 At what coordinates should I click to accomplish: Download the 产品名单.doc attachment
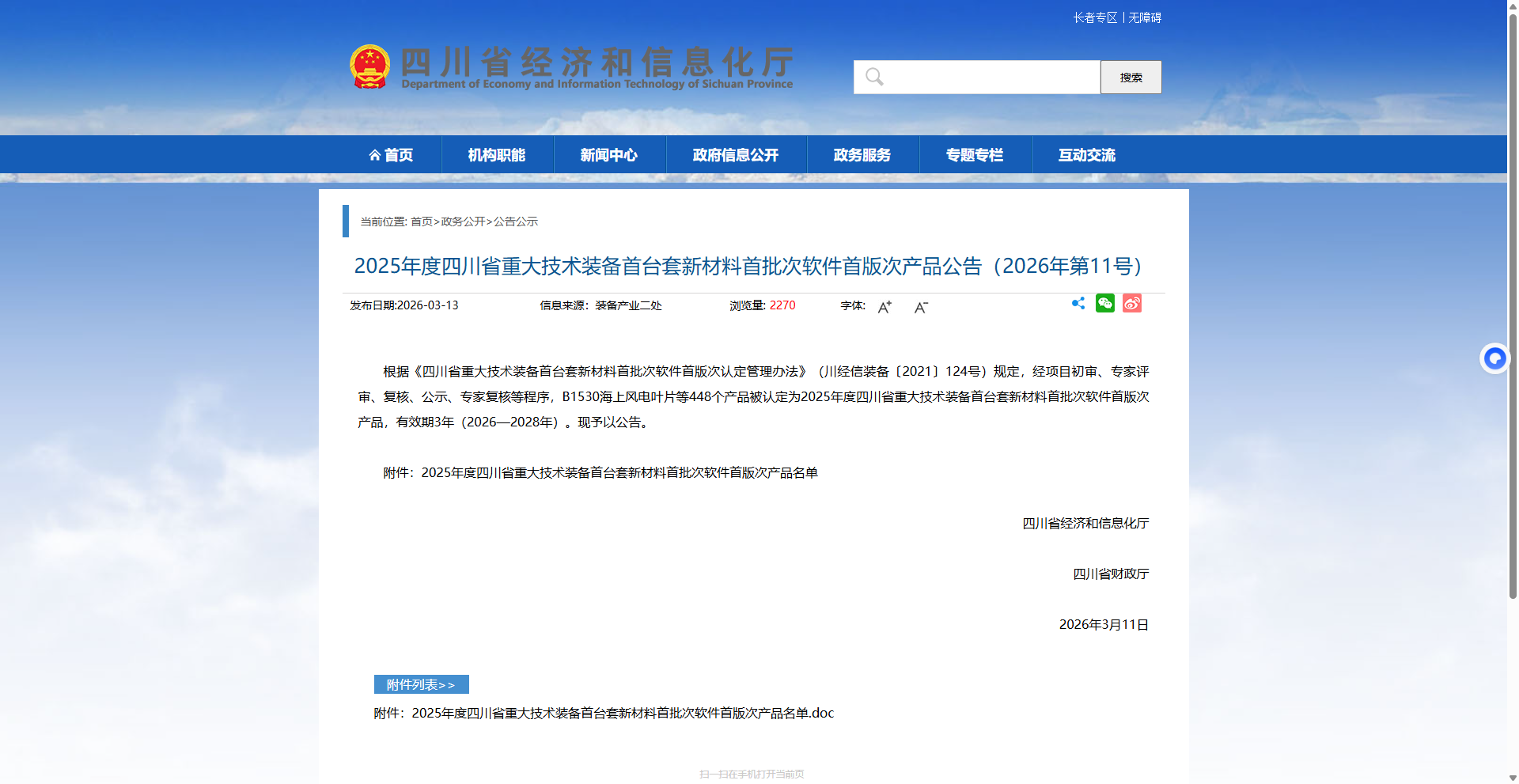pos(622,714)
